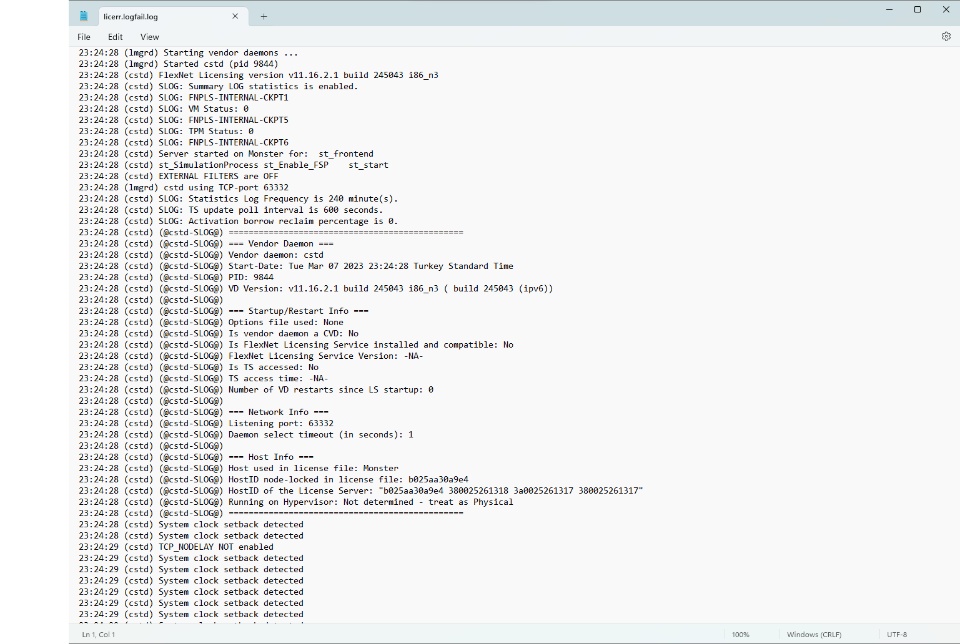Viewport: 960px width, 644px height.
Task: Click 'TS access time: -NA-' line
Action: tap(203, 378)
